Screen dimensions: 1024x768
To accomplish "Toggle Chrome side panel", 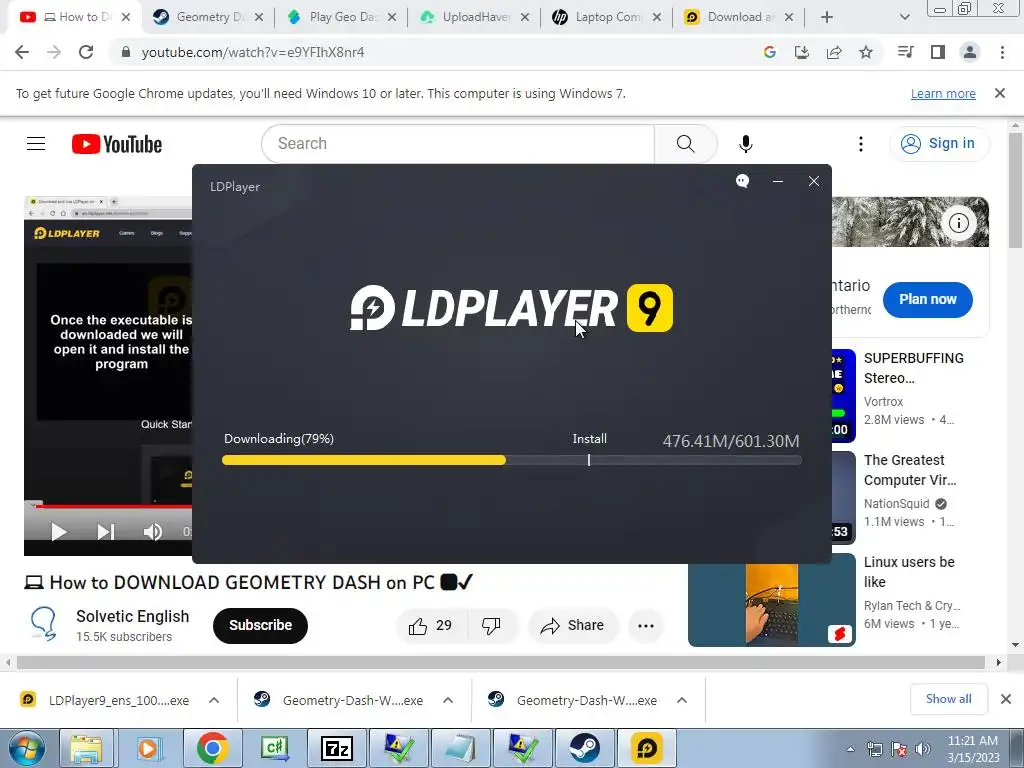I will click(938, 52).
